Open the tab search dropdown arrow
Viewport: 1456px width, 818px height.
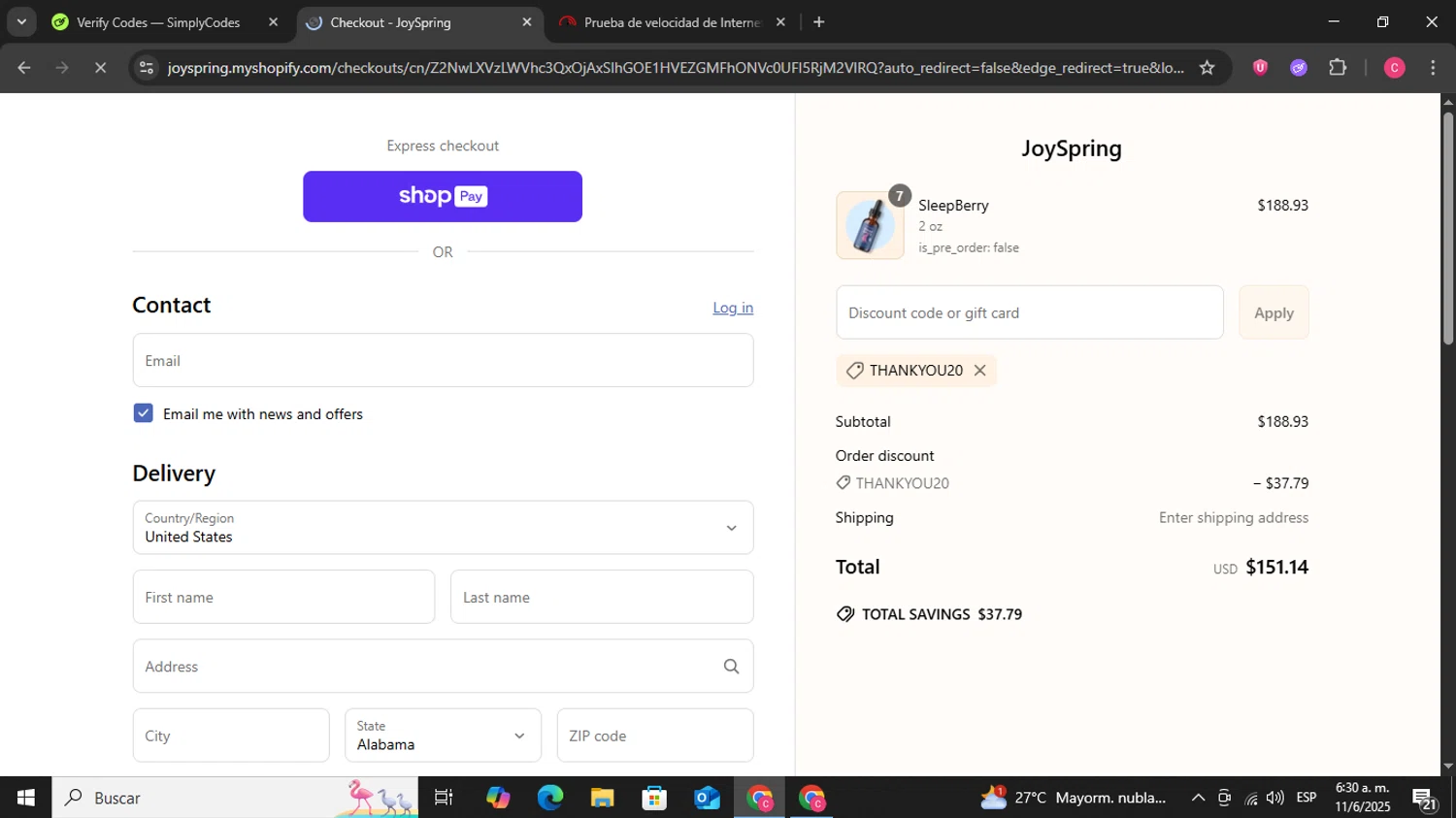(21, 21)
